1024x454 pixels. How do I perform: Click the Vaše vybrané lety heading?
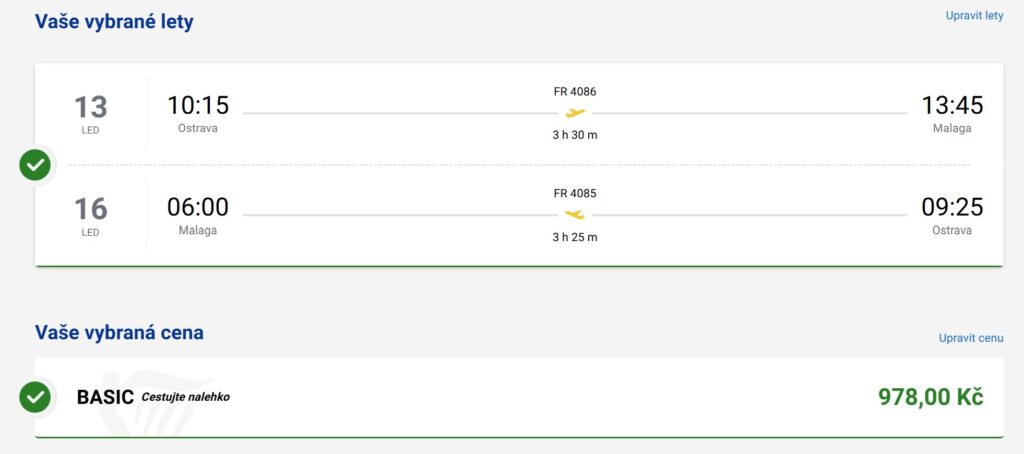114,21
